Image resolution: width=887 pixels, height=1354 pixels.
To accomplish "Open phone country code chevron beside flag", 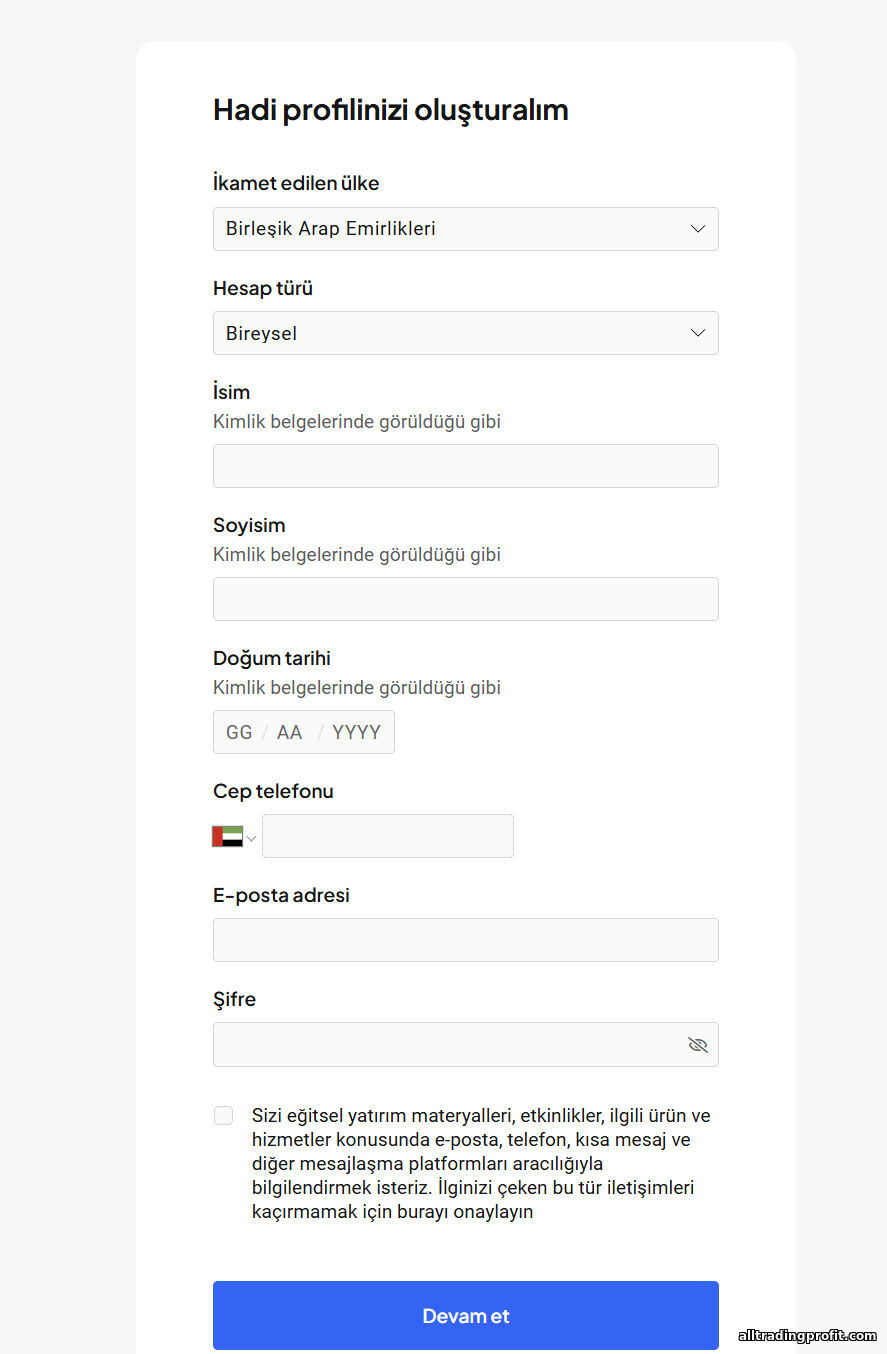I will [x=252, y=838].
